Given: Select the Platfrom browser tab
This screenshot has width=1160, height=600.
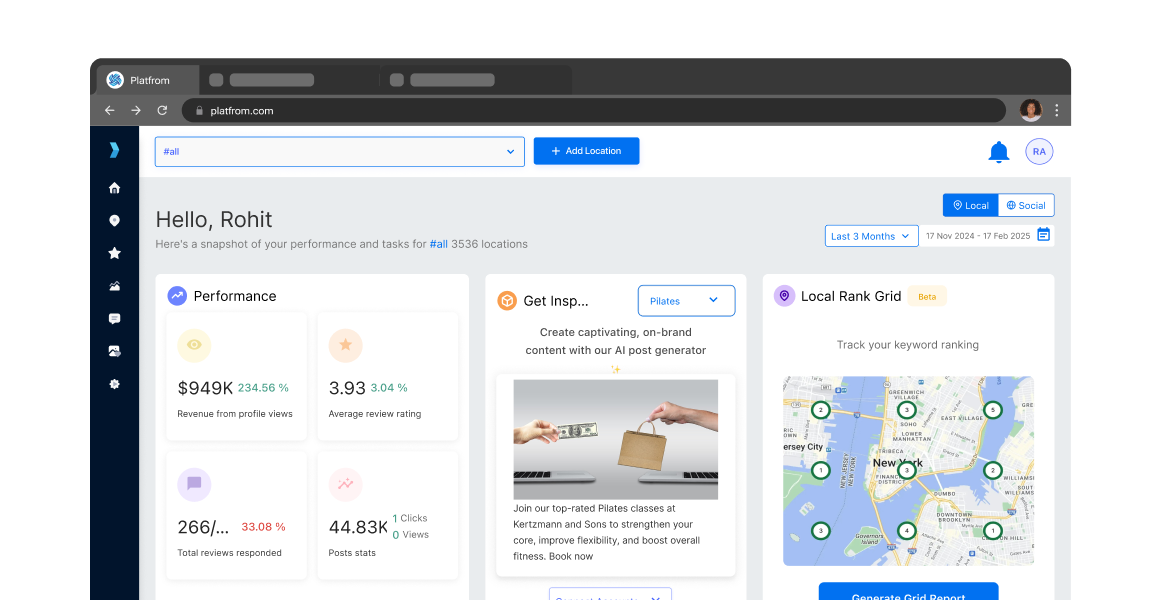Looking at the screenshot, I should click(147, 80).
